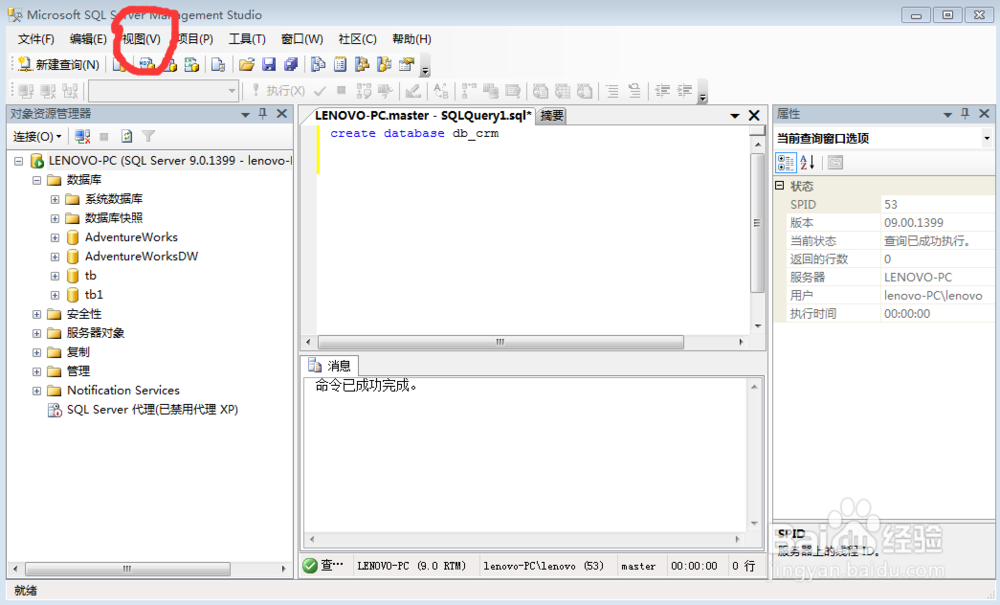Open the 连接(O) dropdown
Viewport: 1000px width, 605px height.
[38, 136]
